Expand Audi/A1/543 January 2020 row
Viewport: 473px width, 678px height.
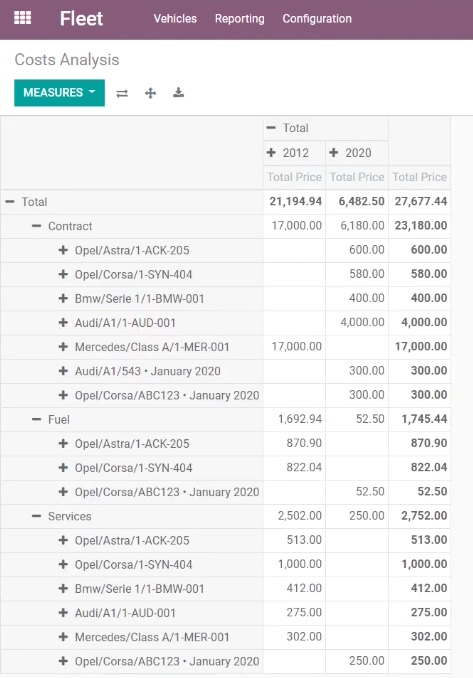[63, 371]
